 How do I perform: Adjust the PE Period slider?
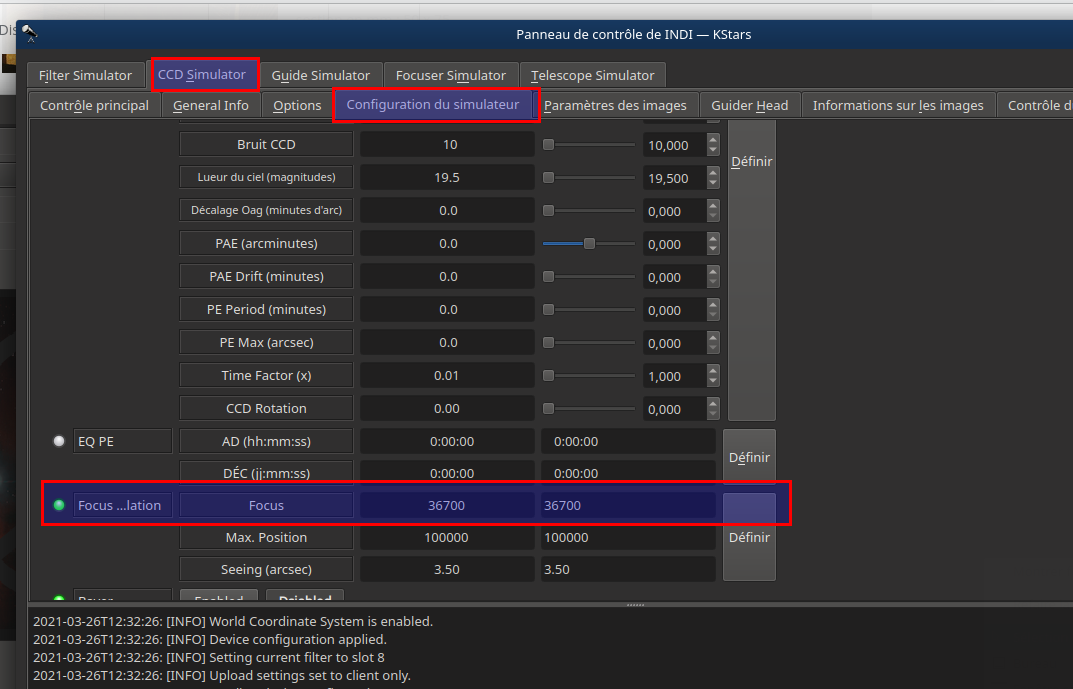point(589,309)
